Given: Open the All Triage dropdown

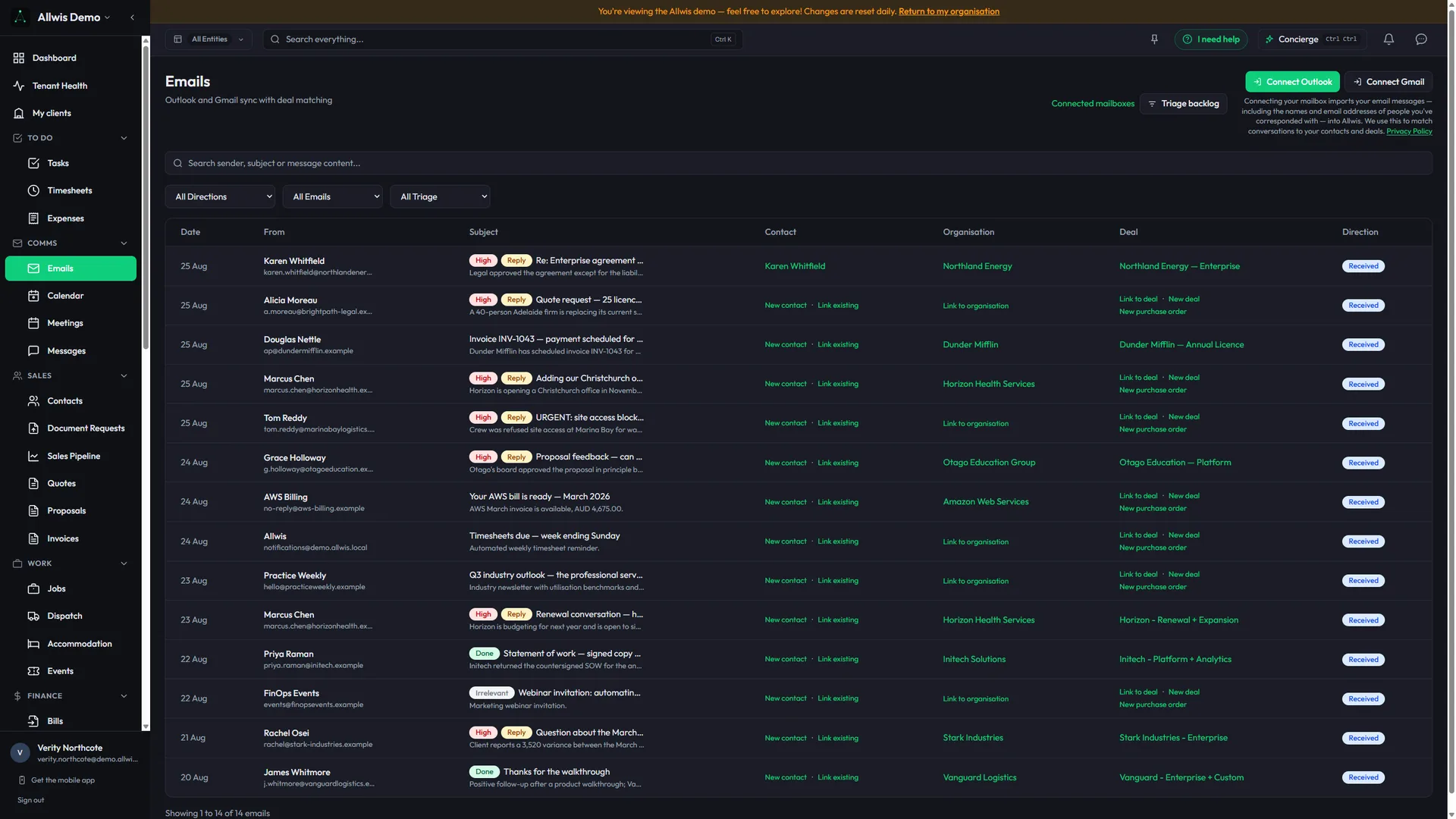Looking at the screenshot, I should point(440,197).
